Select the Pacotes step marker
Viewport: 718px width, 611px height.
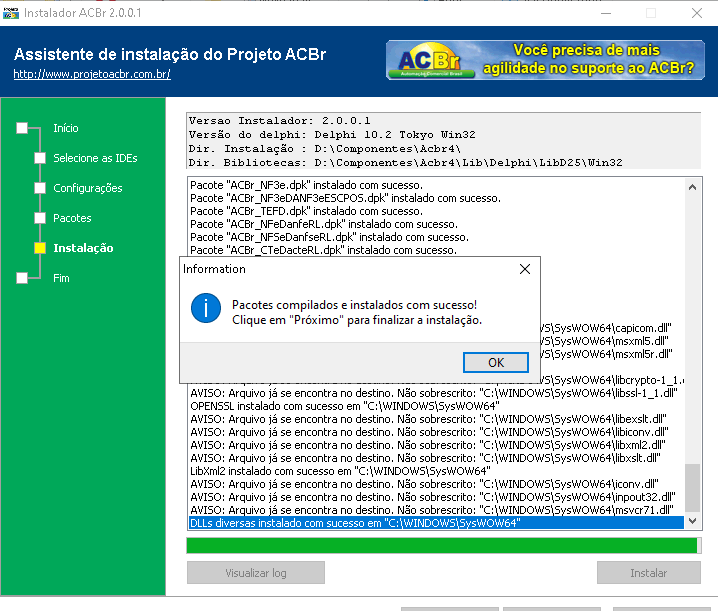coord(40,218)
